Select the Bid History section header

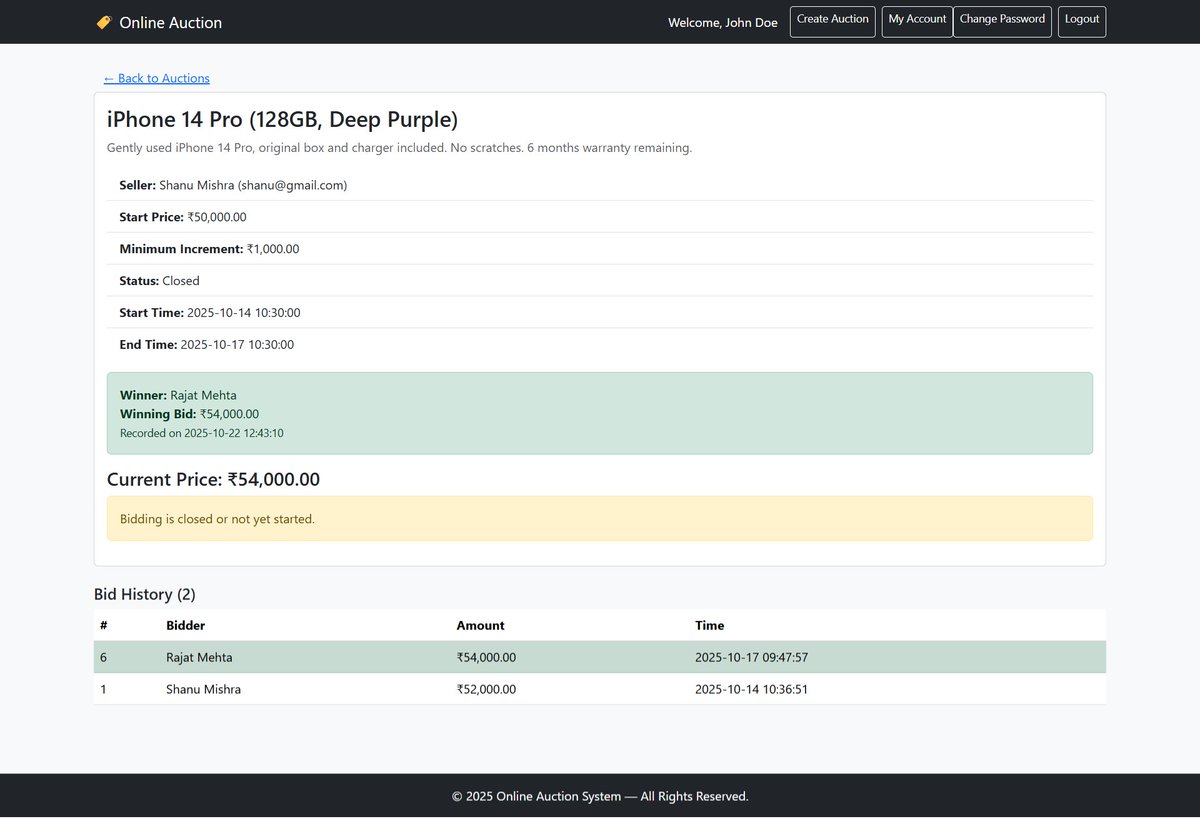click(x=144, y=594)
